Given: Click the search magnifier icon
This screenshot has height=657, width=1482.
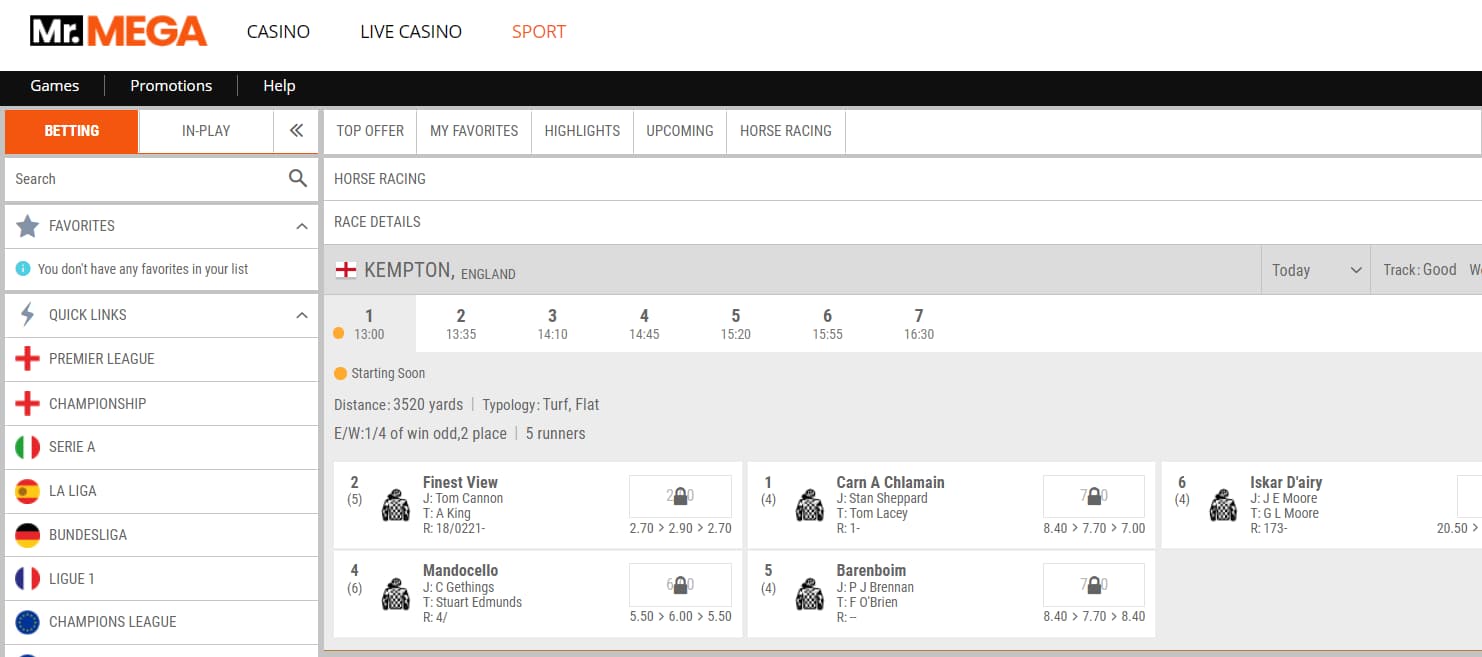Looking at the screenshot, I should point(297,179).
